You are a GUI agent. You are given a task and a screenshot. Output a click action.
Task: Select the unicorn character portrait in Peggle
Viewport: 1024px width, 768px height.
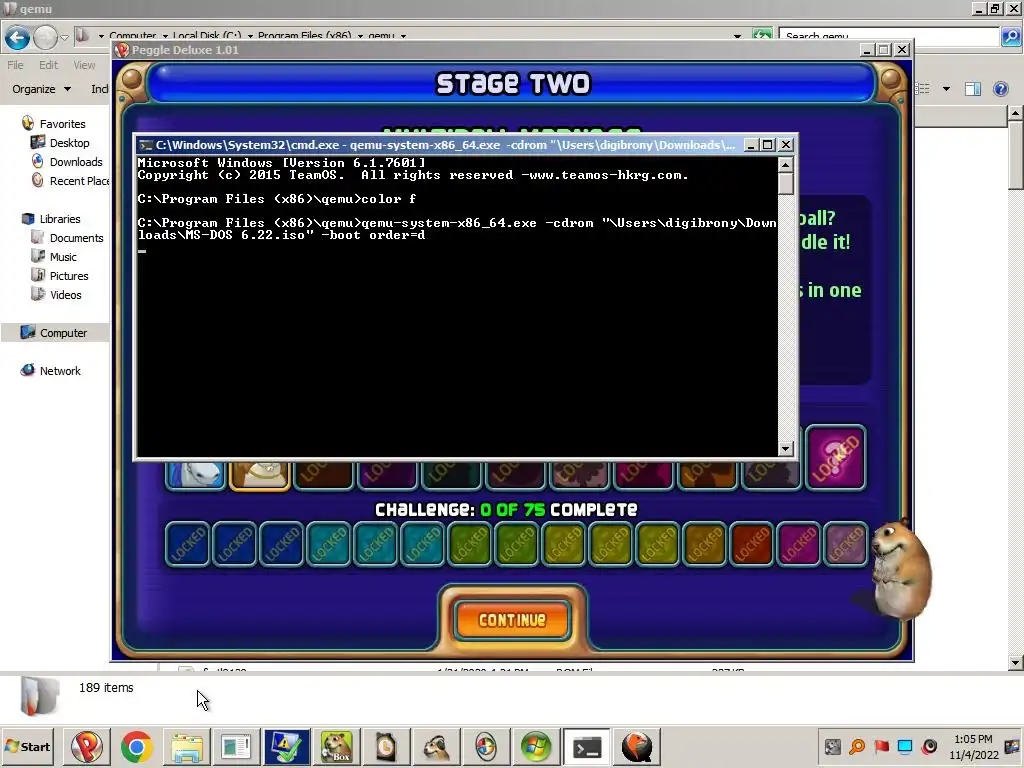pos(195,475)
